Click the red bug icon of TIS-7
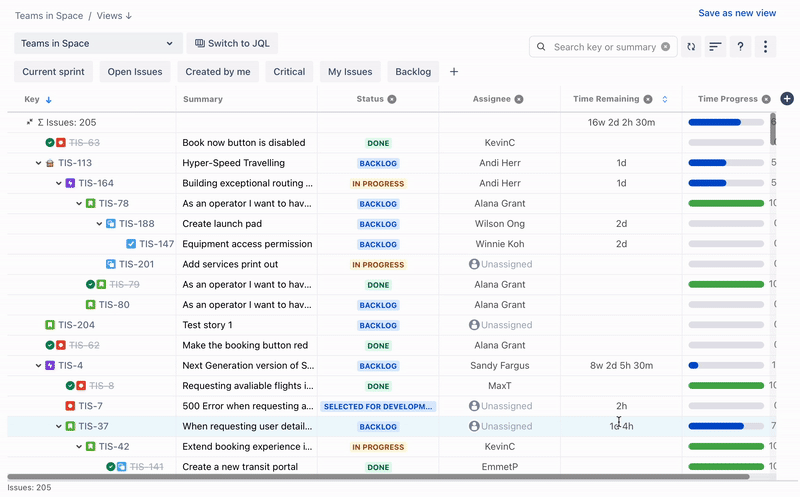Viewport: 800px width, 497px height. pos(70,406)
